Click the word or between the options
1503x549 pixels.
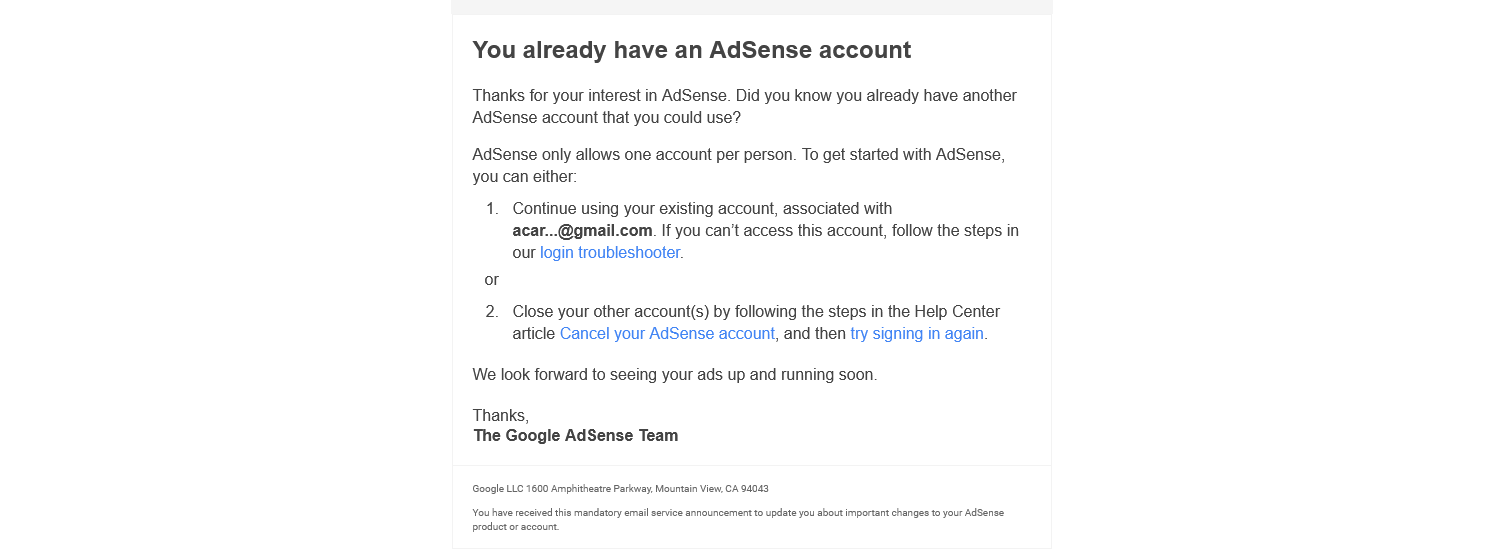pyautogui.click(x=491, y=280)
